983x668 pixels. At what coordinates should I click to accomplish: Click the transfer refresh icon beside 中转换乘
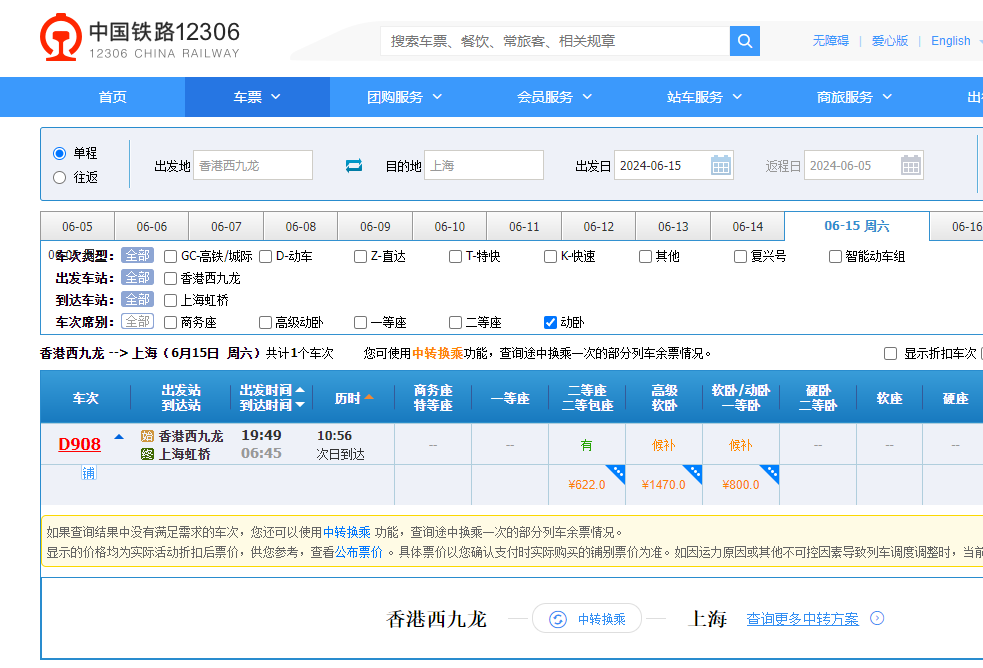tap(558, 619)
